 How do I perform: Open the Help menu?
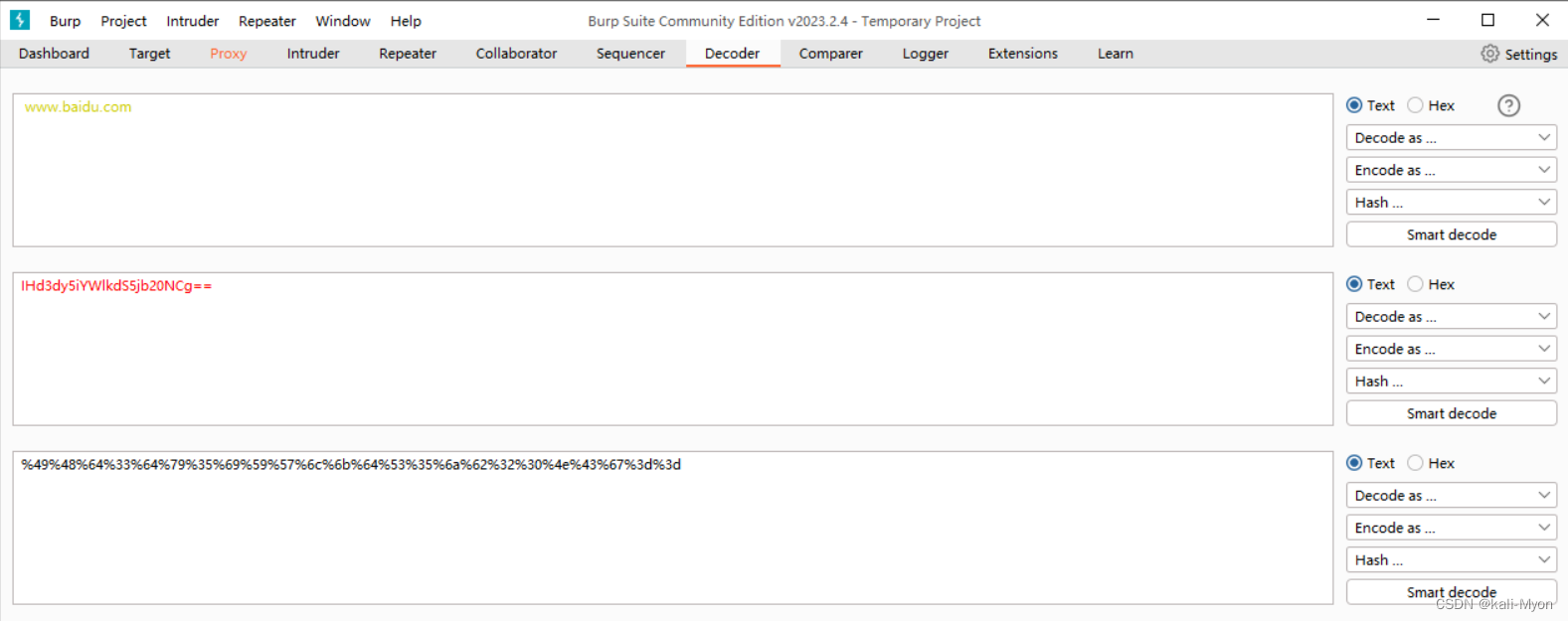click(x=406, y=21)
